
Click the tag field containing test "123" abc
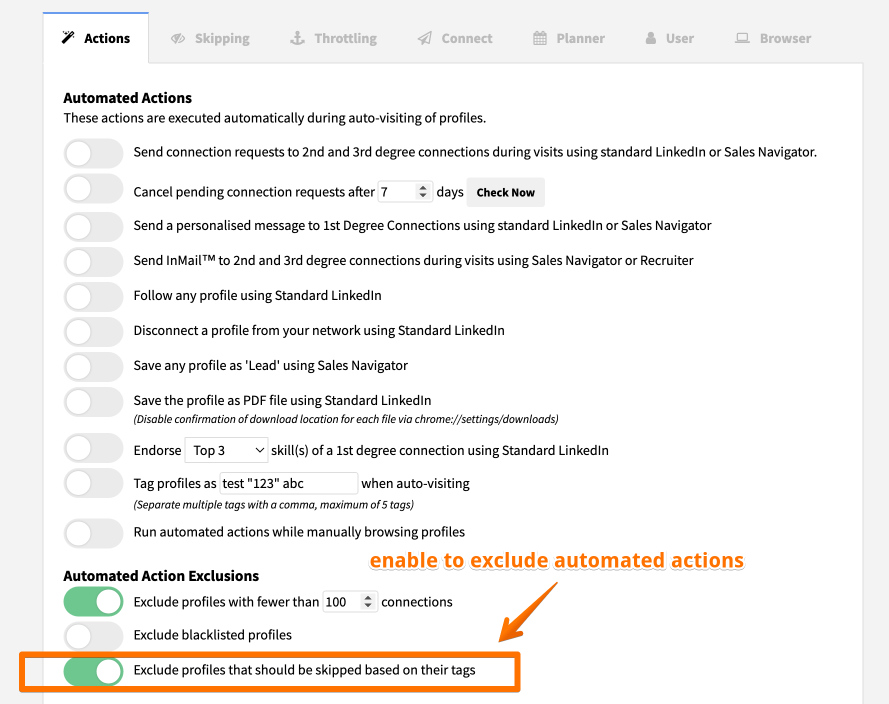click(x=289, y=483)
